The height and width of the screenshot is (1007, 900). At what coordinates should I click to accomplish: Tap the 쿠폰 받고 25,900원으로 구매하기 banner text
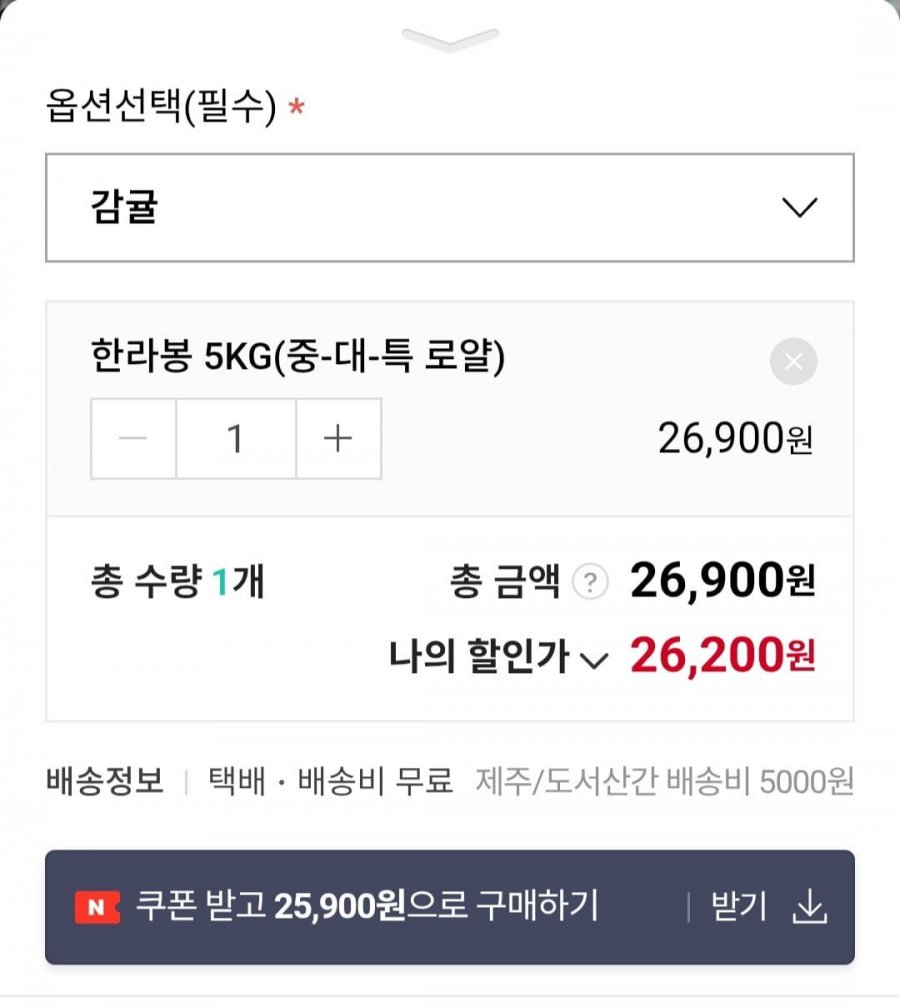coord(366,906)
